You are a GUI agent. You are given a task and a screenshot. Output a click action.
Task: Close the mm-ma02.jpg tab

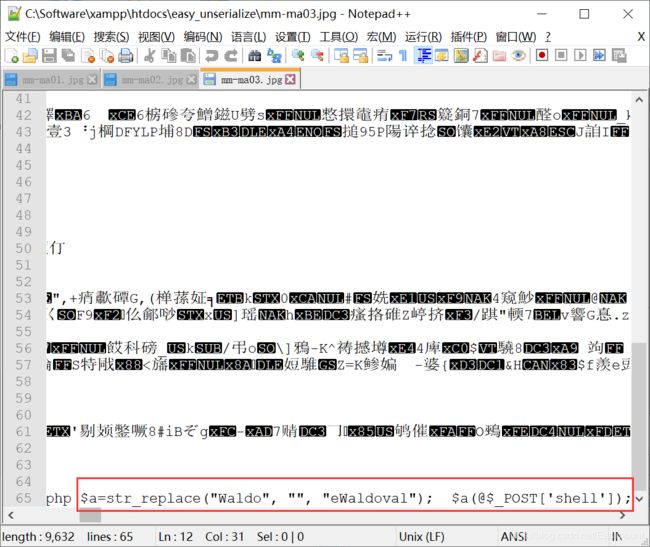(191, 79)
